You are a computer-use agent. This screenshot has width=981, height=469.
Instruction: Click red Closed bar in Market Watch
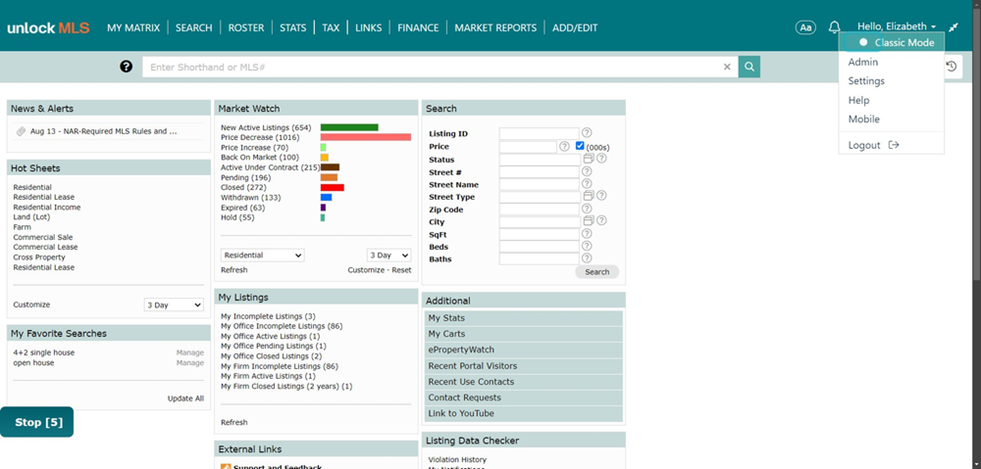(x=332, y=188)
